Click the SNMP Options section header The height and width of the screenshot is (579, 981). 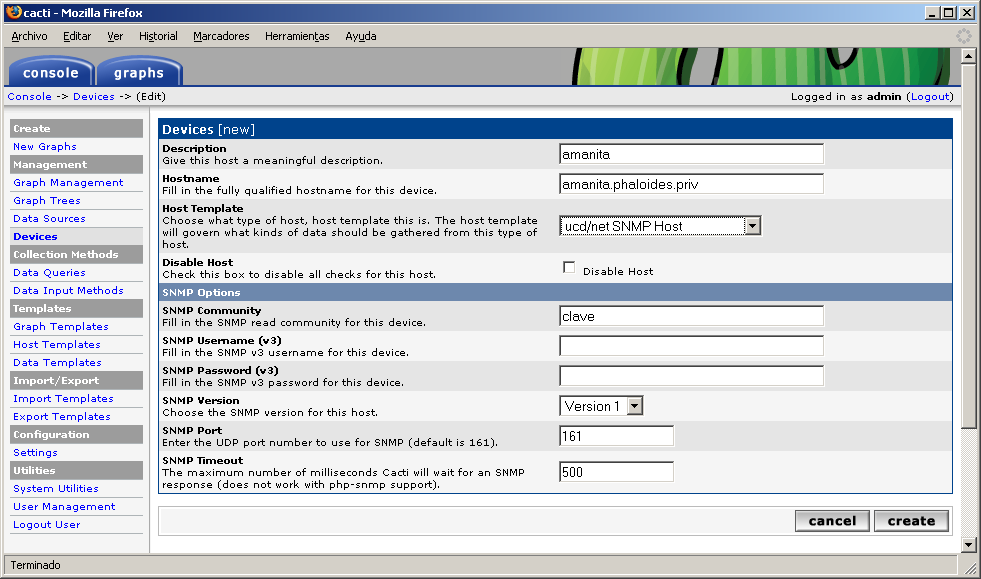(x=556, y=292)
